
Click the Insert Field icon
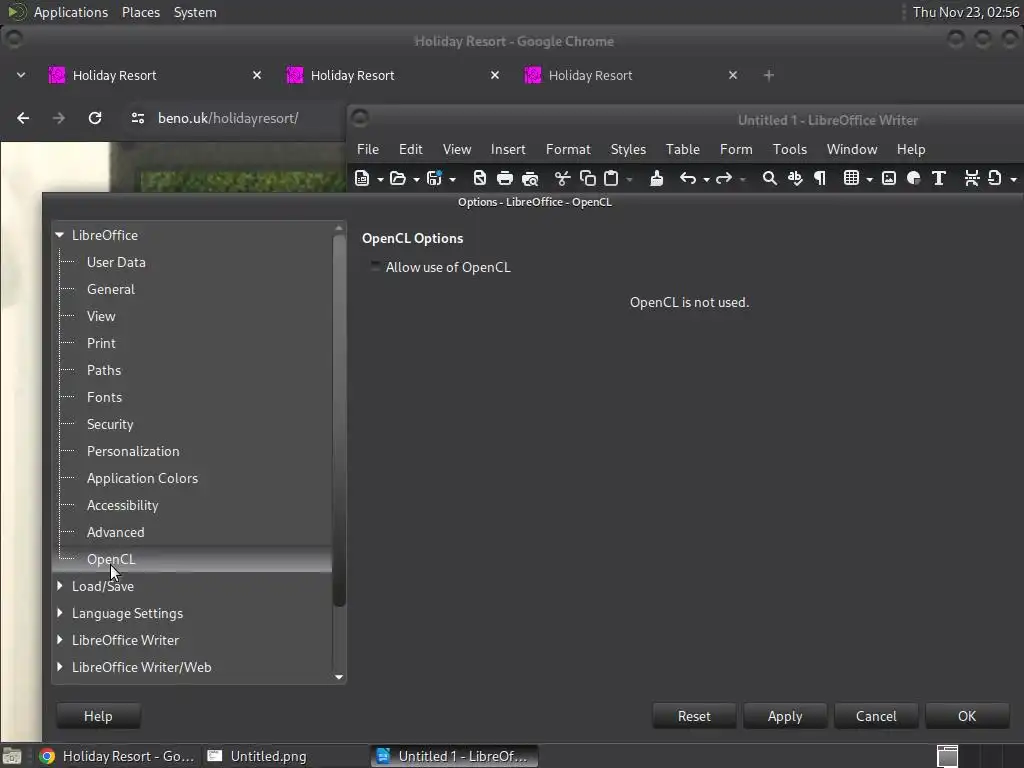click(995, 178)
